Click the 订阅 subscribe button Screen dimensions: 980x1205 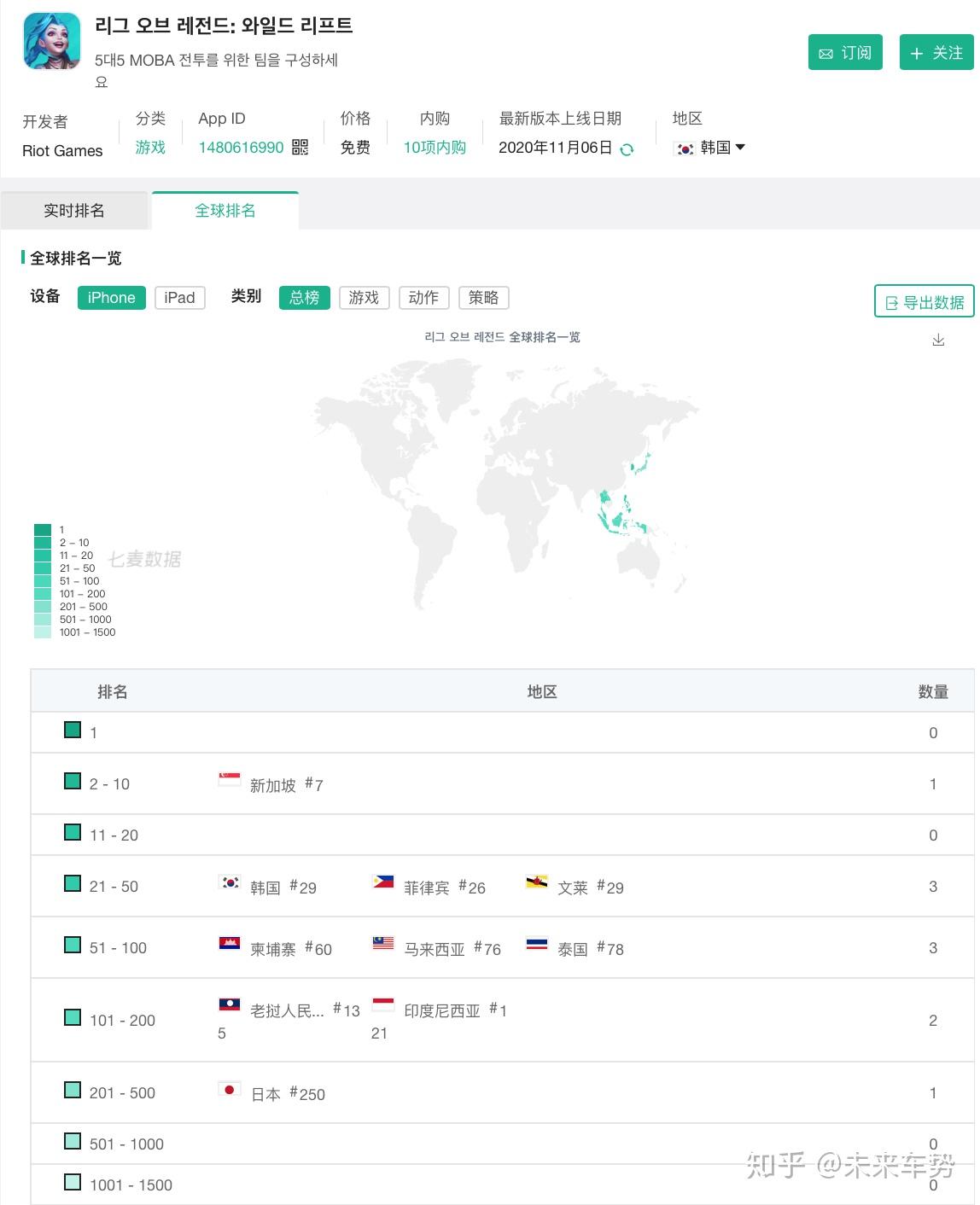845,53
